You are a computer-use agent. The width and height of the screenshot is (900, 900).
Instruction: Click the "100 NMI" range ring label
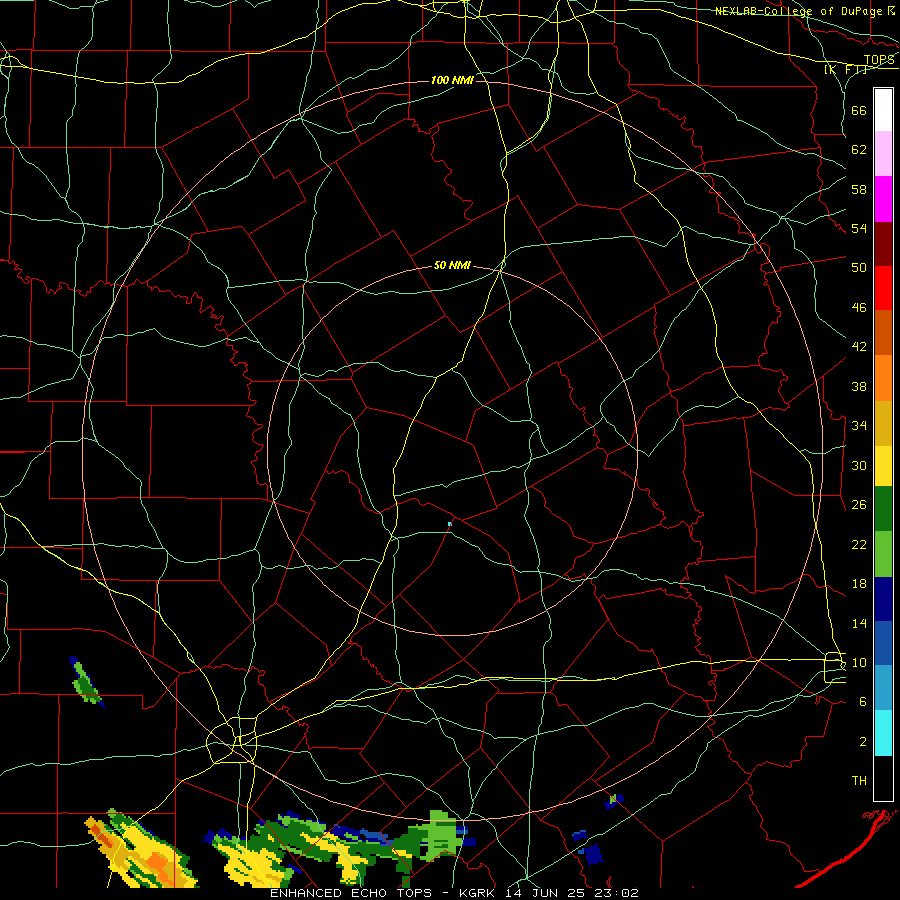pos(452,80)
